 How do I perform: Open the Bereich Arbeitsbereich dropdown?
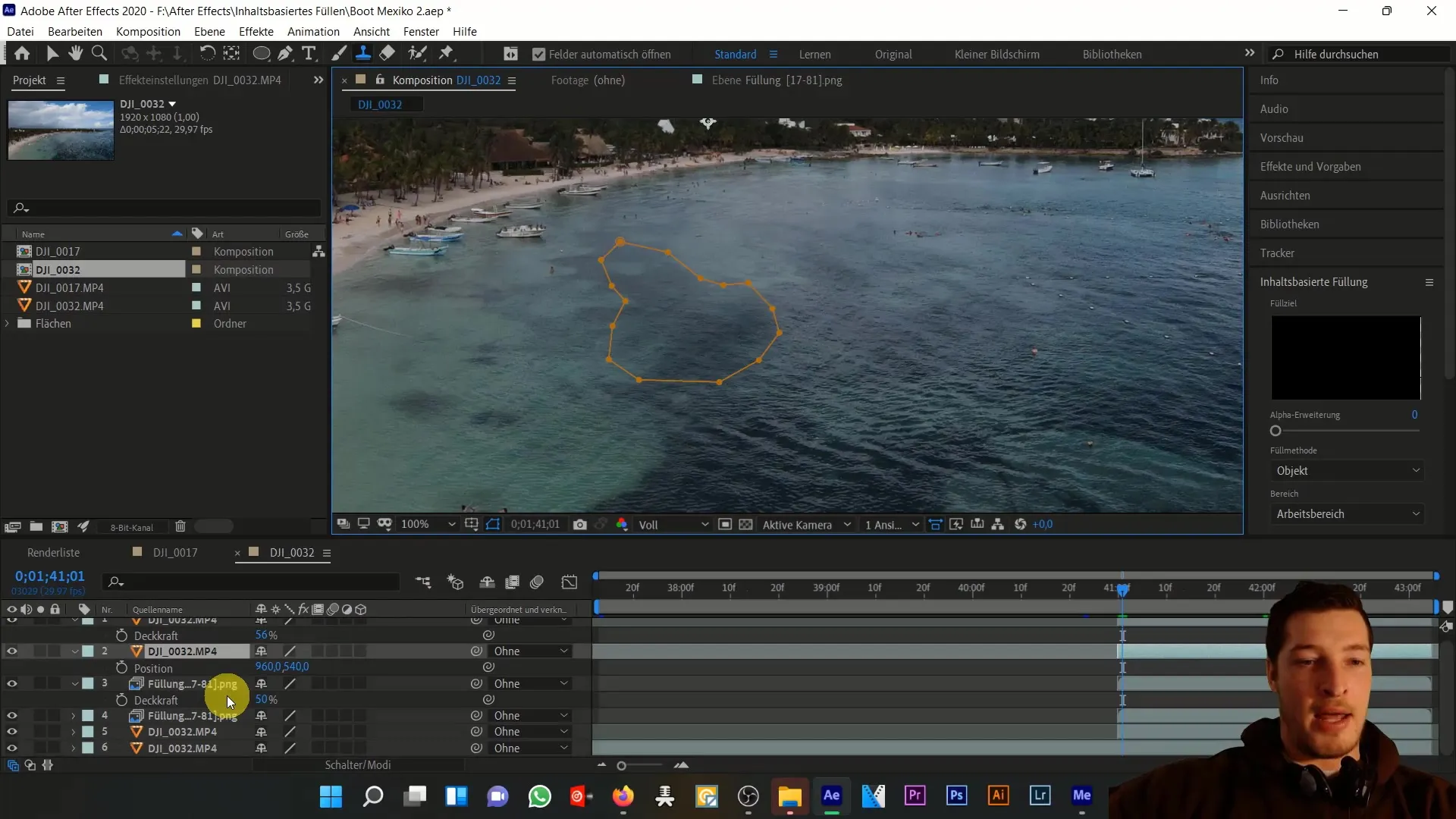tap(1347, 514)
